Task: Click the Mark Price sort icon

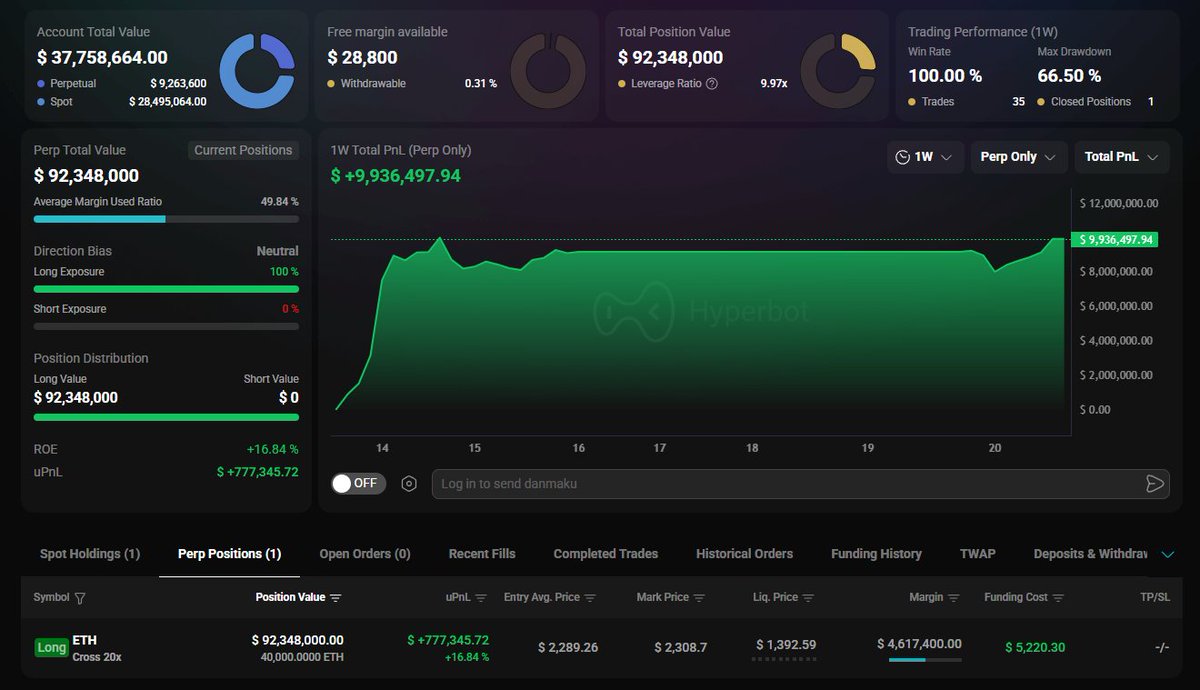Action: point(699,598)
